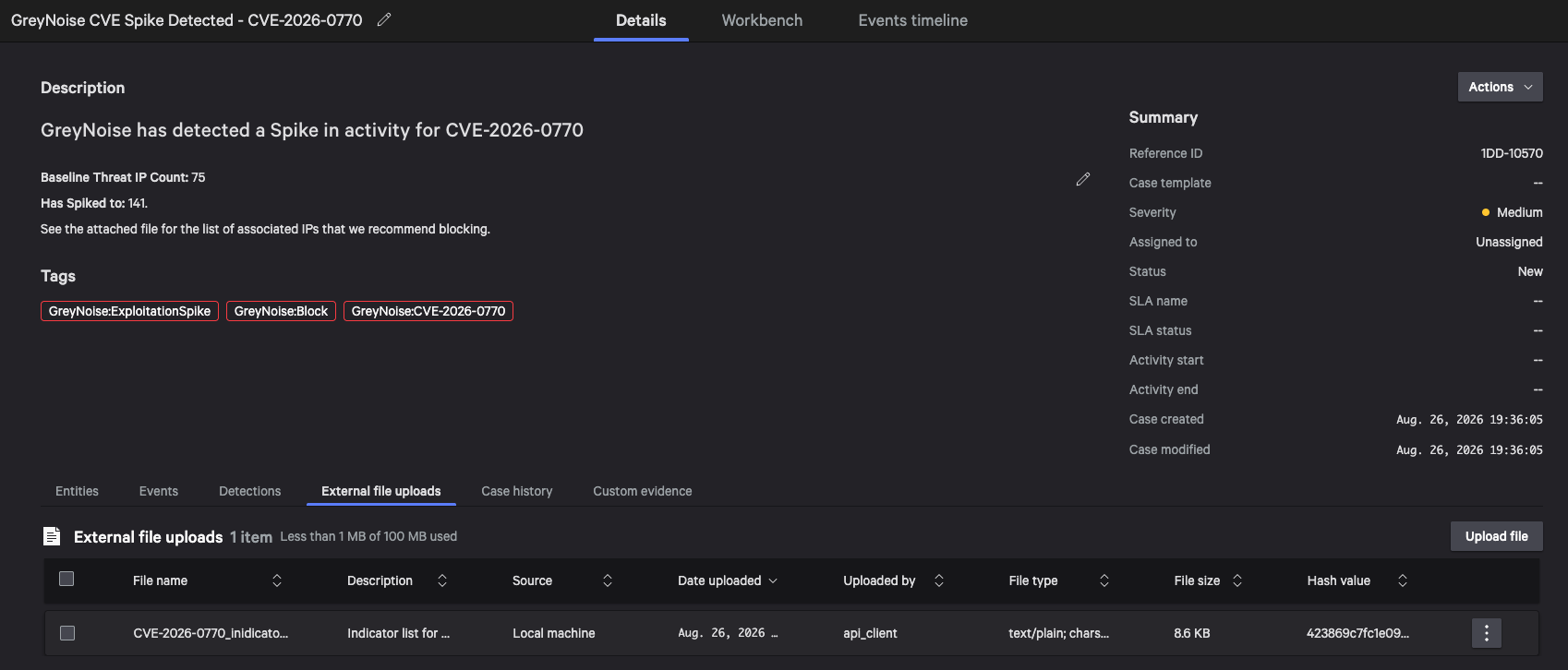The width and height of the screenshot is (1568, 670).
Task: Open the Events timeline tab
Action: tap(913, 20)
